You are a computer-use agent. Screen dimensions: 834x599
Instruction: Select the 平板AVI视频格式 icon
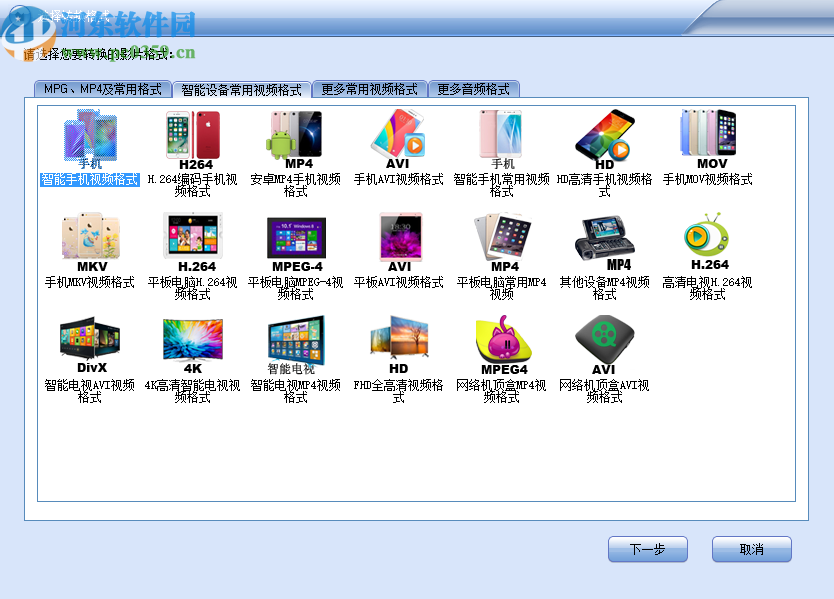399,242
